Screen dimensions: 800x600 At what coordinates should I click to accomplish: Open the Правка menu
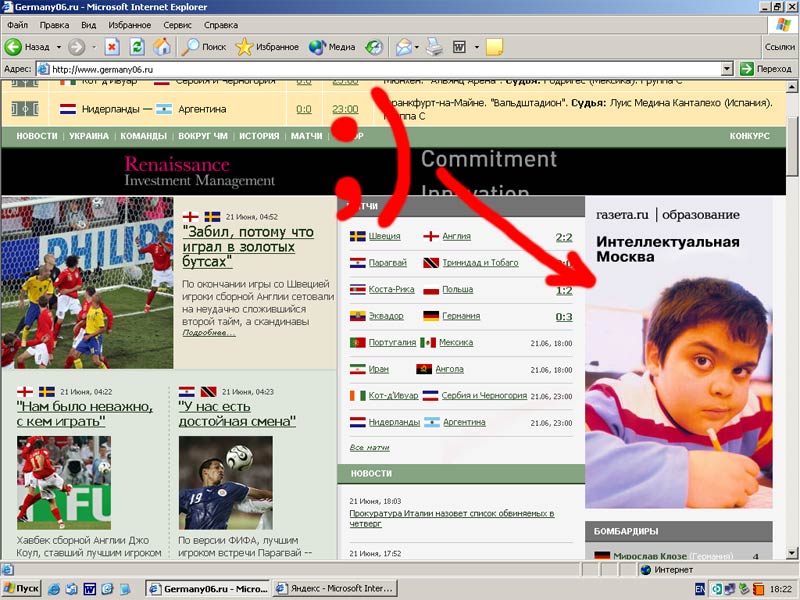54,25
